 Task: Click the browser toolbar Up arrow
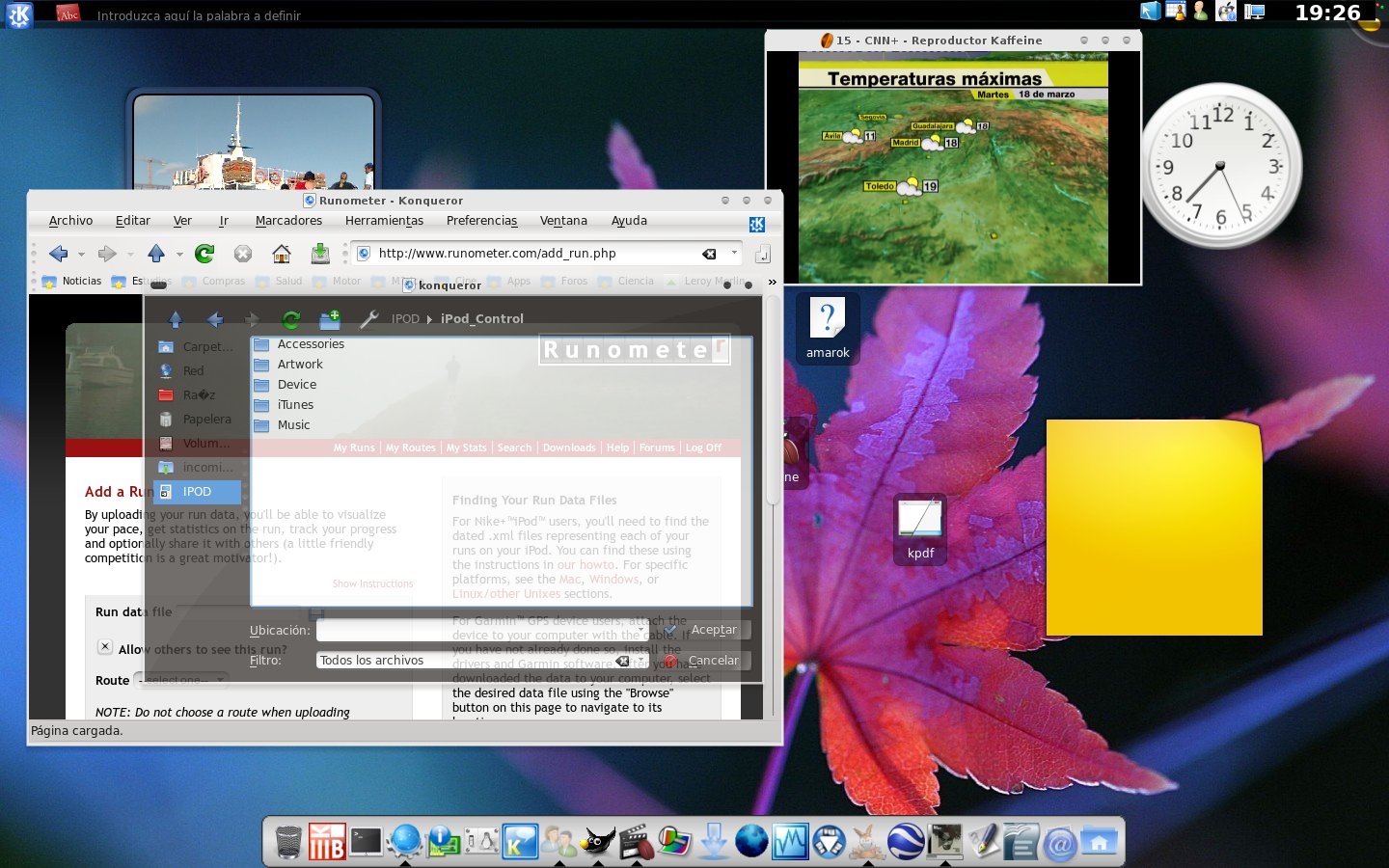point(156,254)
